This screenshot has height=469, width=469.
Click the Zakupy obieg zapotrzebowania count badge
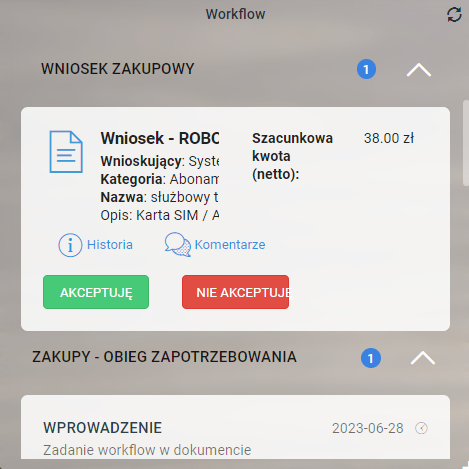(371, 358)
